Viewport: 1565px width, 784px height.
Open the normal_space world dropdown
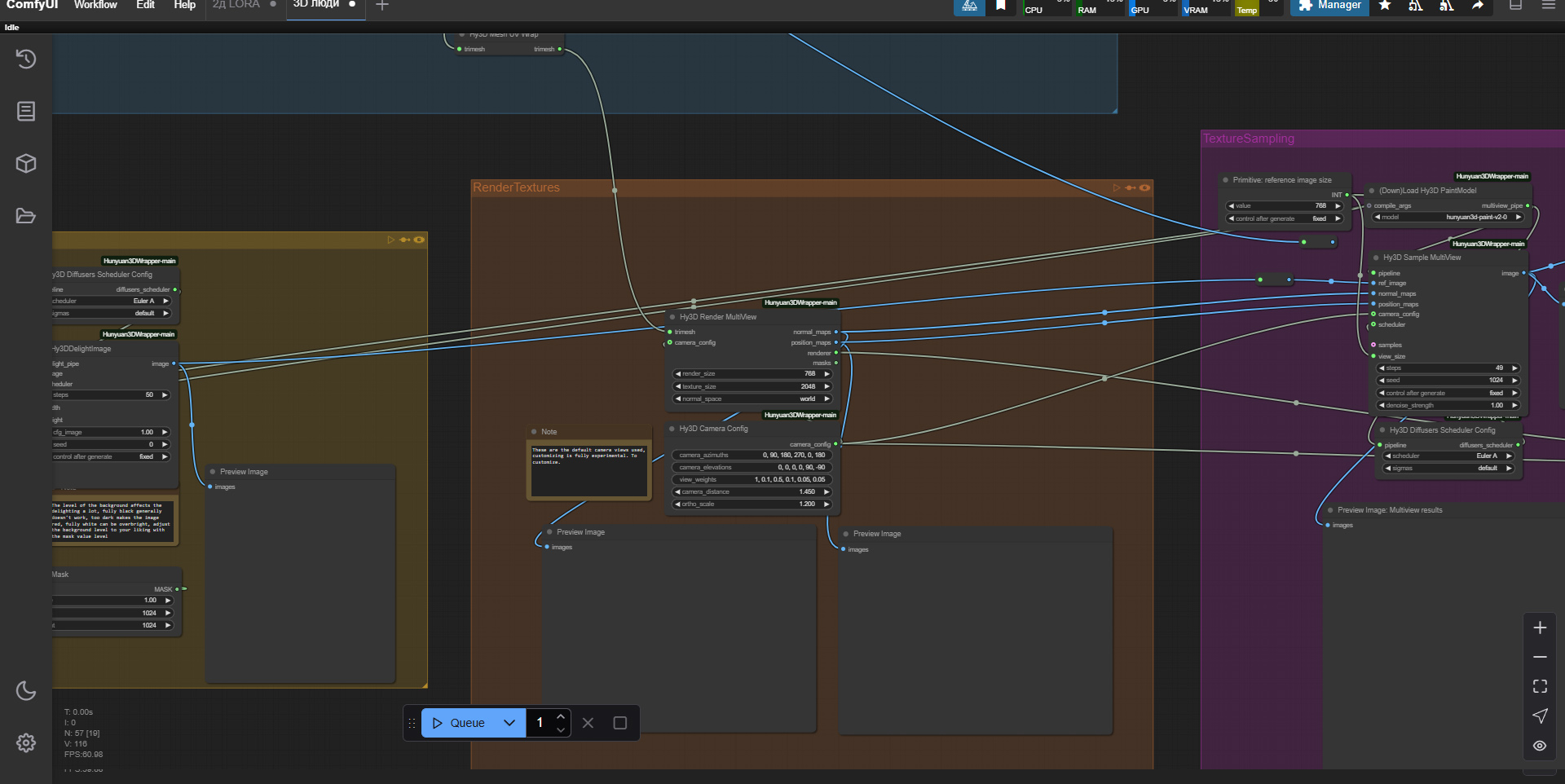point(752,399)
